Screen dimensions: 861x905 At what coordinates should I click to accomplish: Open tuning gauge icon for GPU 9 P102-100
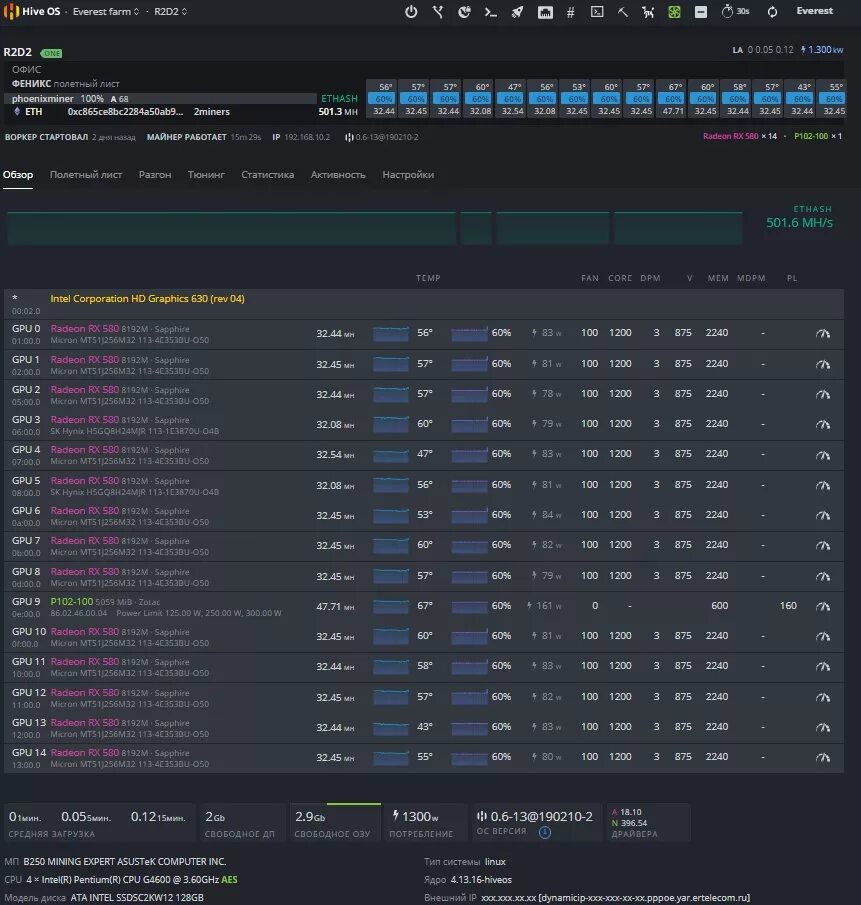tap(823, 607)
